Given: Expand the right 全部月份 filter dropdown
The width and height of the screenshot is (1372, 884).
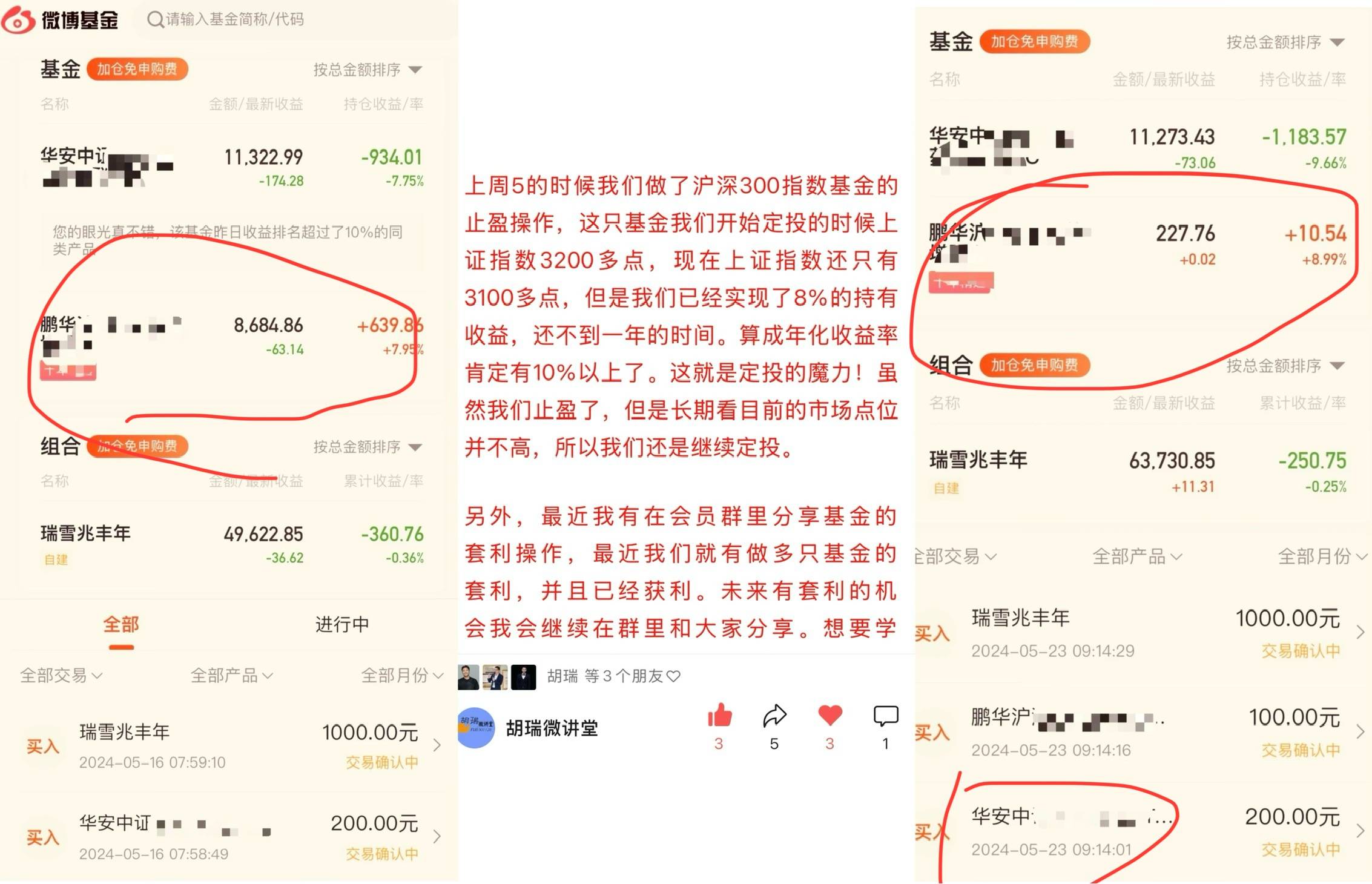Looking at the screenshot, I should [x=1322, y=556].
